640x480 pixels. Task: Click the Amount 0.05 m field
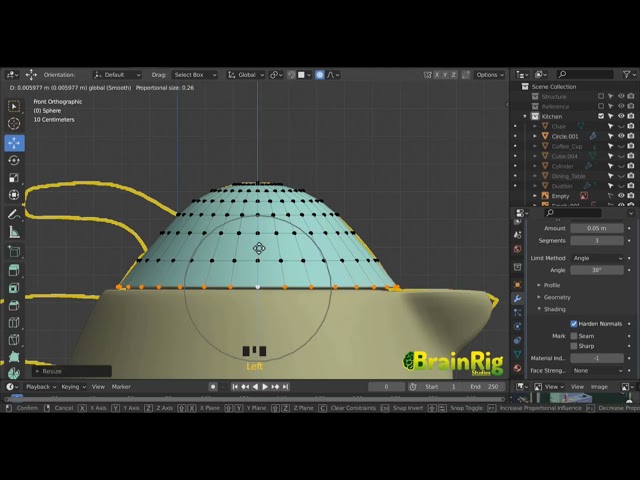click(597, 228)
